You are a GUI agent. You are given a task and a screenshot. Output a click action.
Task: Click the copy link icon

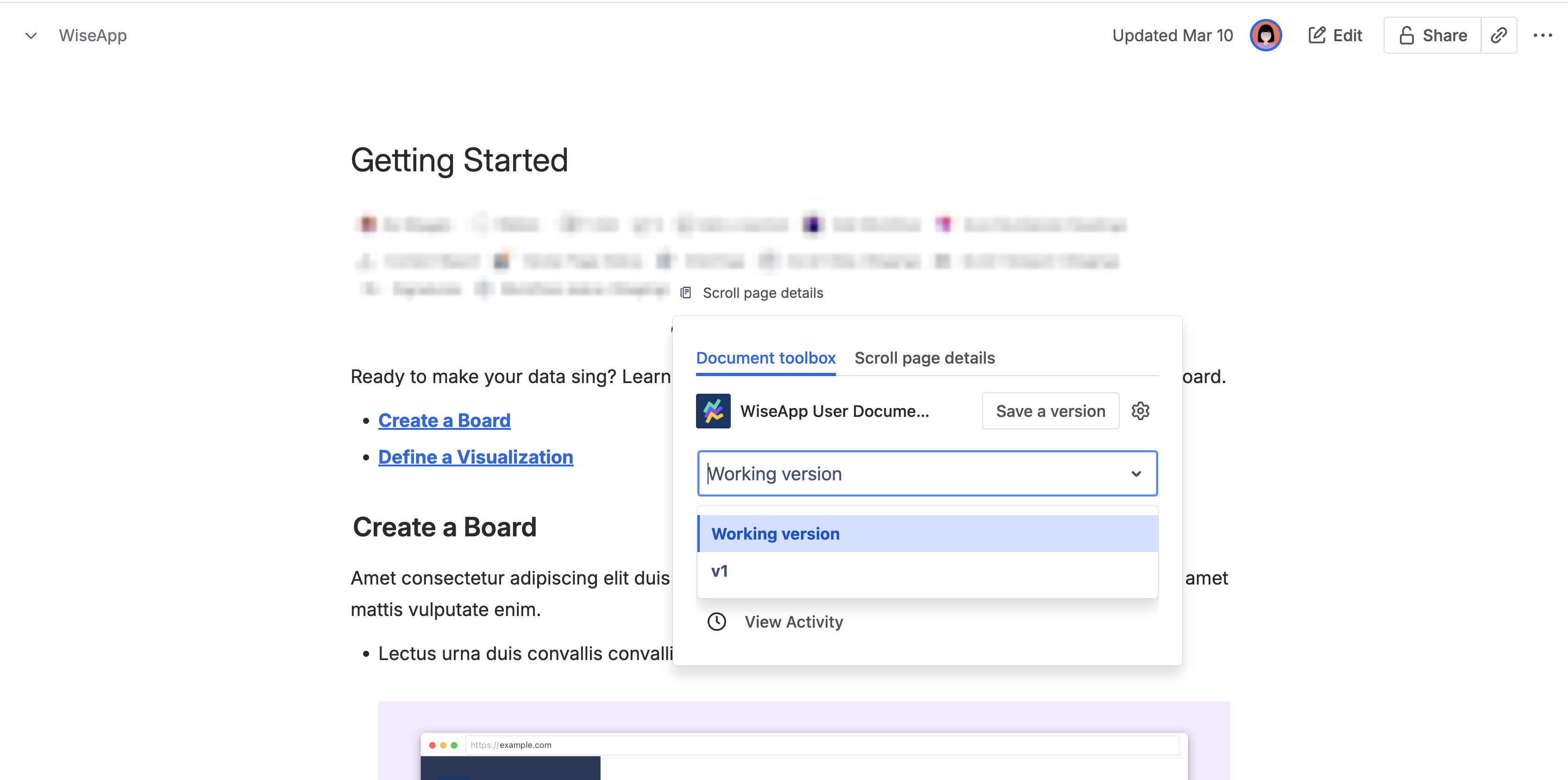pos(1498,35)
